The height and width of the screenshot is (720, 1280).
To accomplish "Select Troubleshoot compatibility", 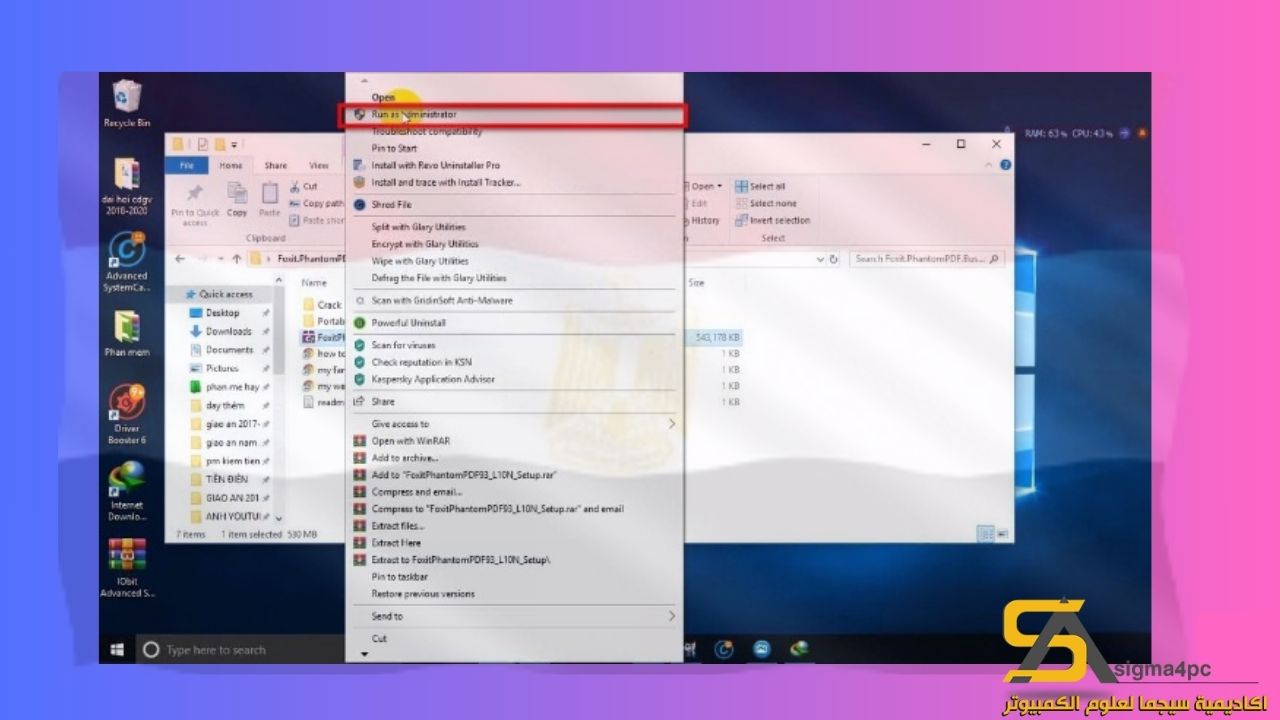I will (427, 131).
